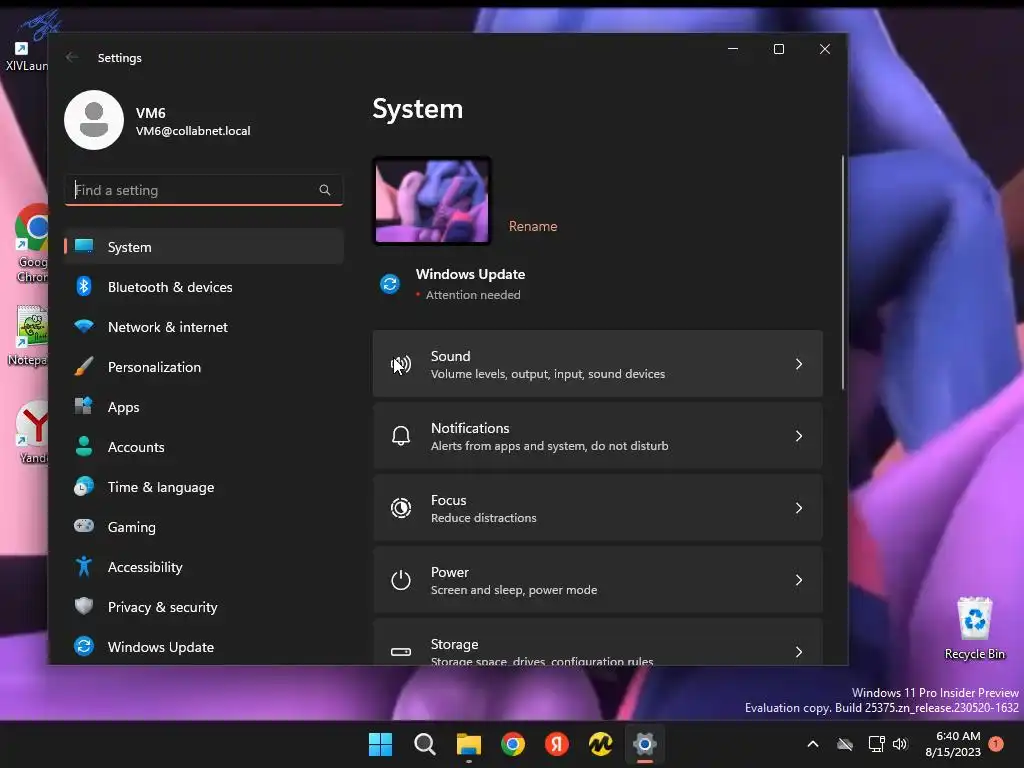1024x768 pixels.
Task: Click the paintbrush icon for Personalization
Action: 84,366
